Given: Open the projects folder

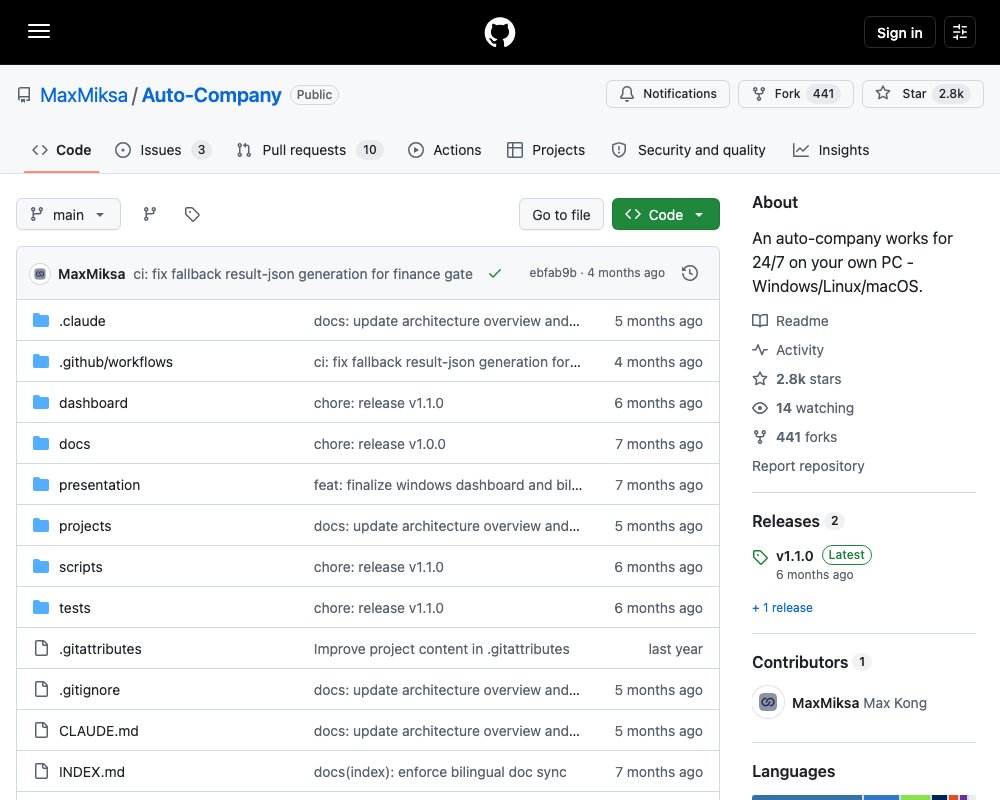Looking at the screenshot, I should 85,526.
